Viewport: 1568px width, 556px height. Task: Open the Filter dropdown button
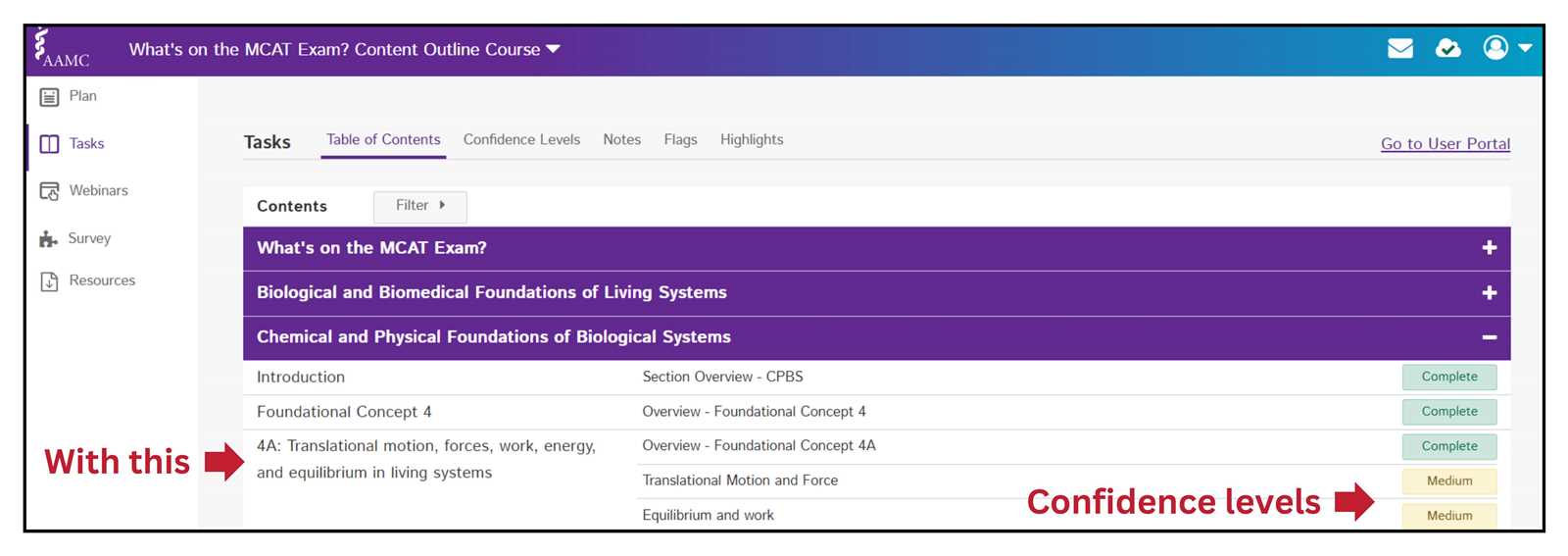[x=419, y=206]
